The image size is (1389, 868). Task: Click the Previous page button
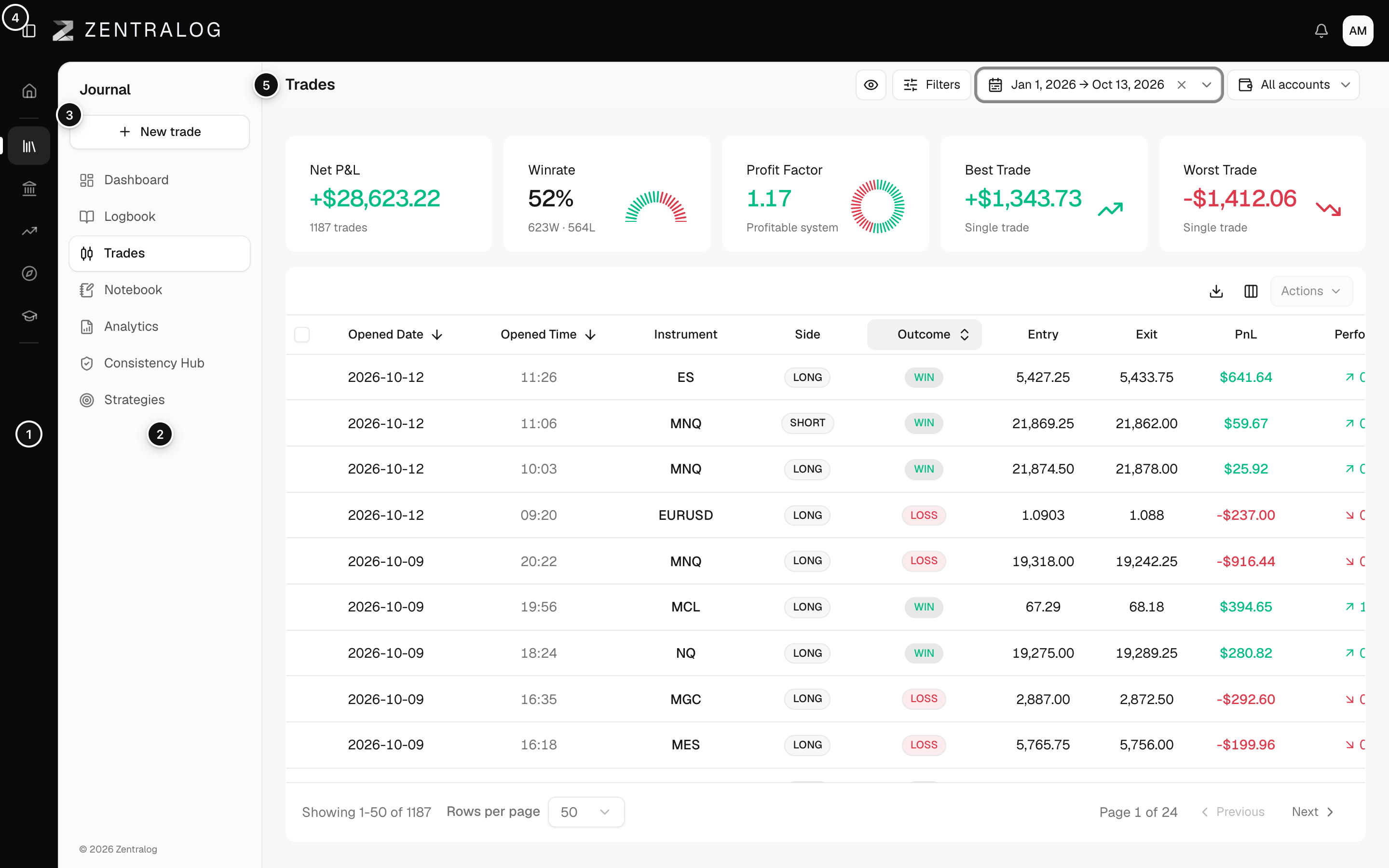tap(1233, 812)
